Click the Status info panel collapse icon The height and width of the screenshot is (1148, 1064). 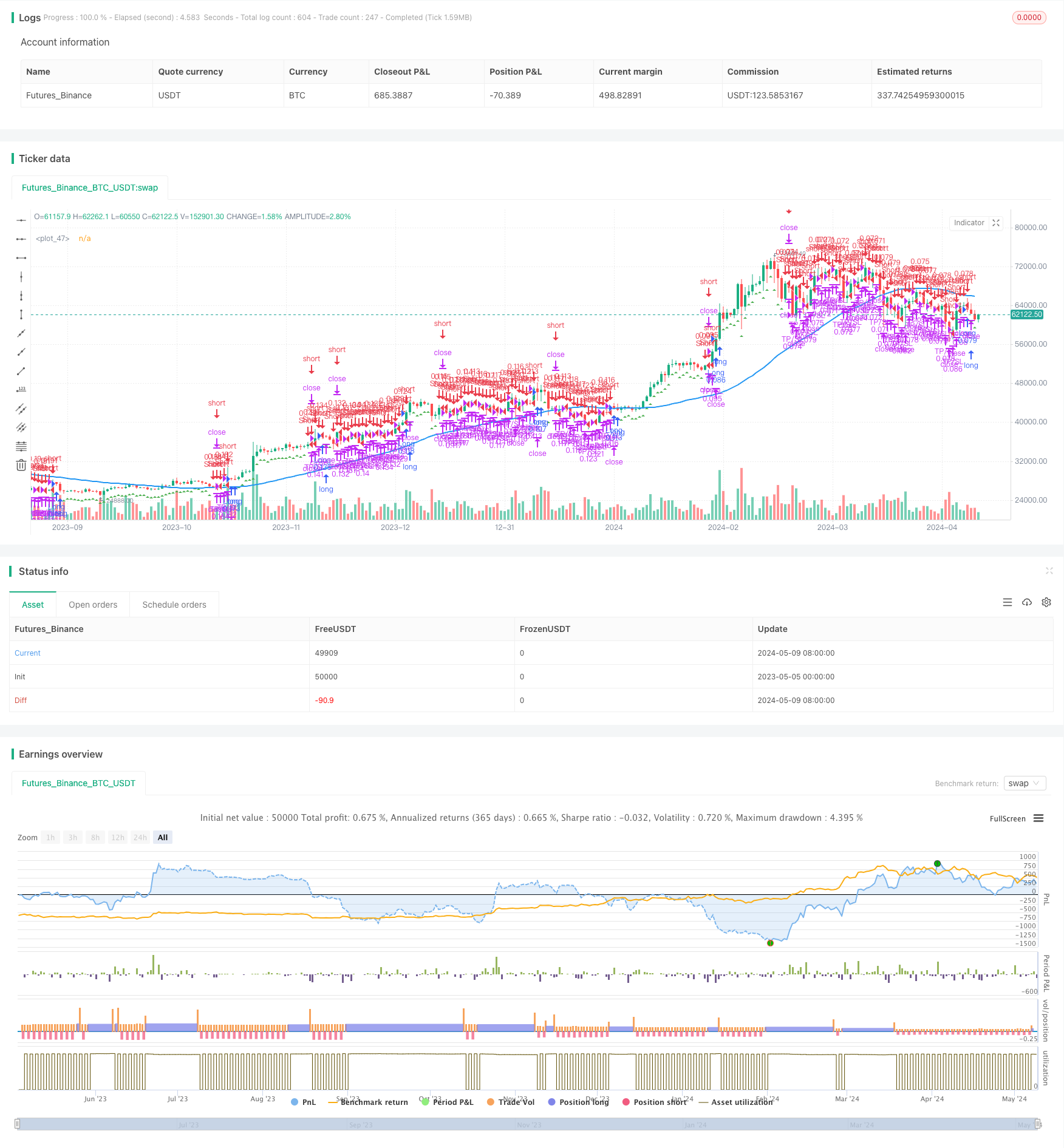pyautogui.click(x=1049, y=571)
